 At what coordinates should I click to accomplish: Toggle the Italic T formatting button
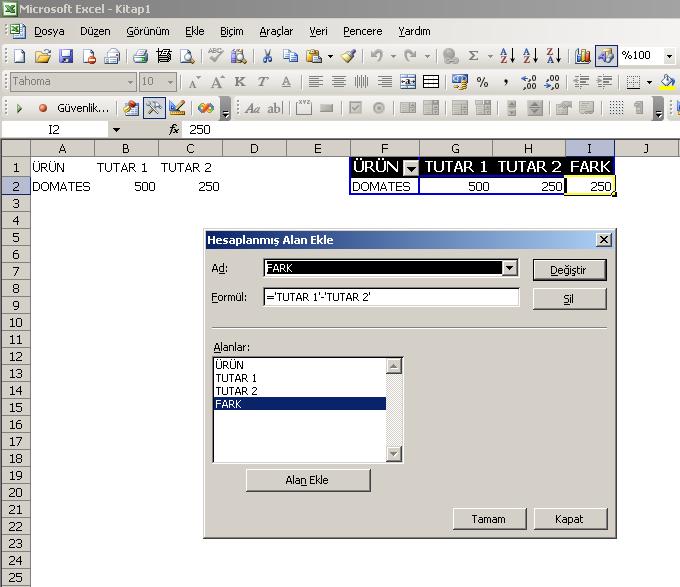(x=263, y=82)
